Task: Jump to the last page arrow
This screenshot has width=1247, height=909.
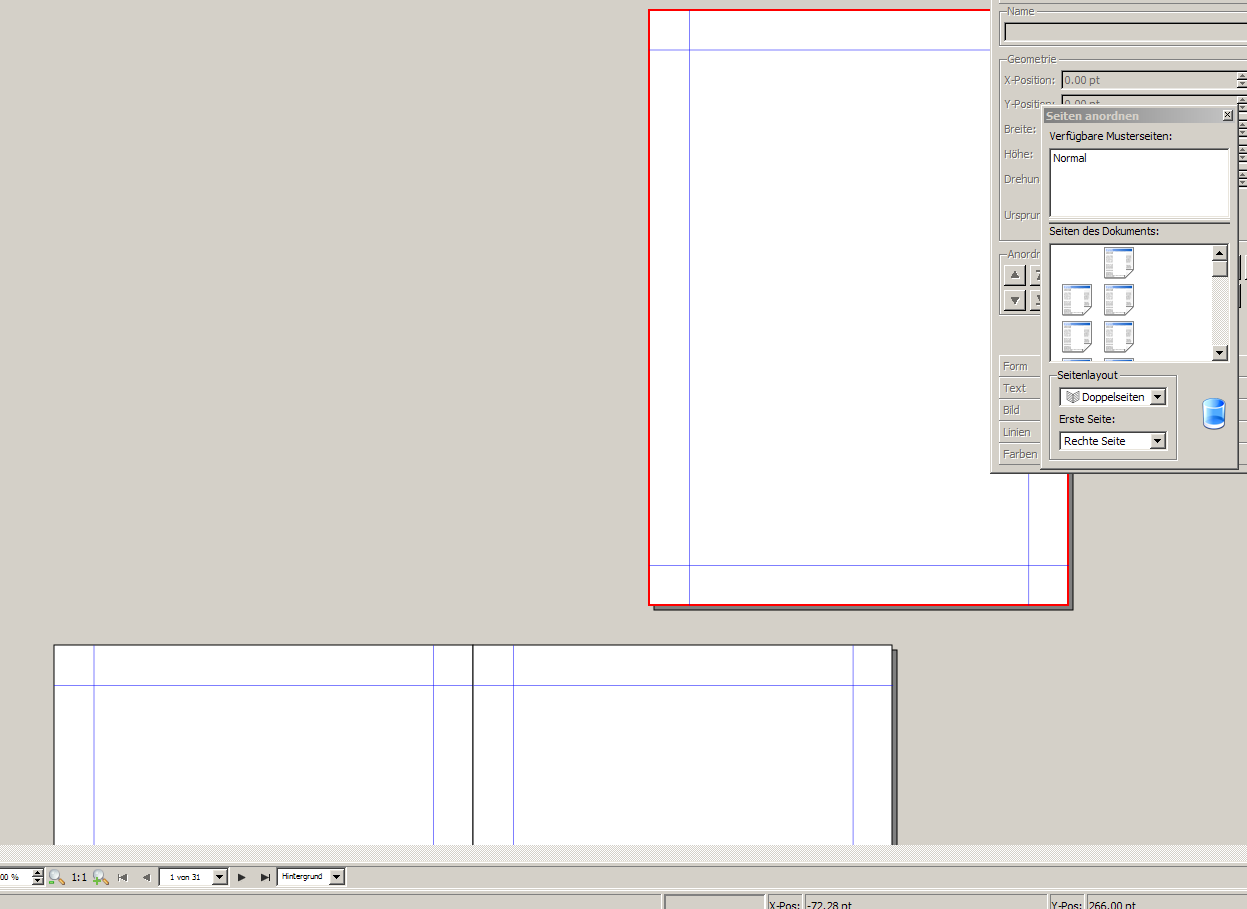Action: [265, 877]
